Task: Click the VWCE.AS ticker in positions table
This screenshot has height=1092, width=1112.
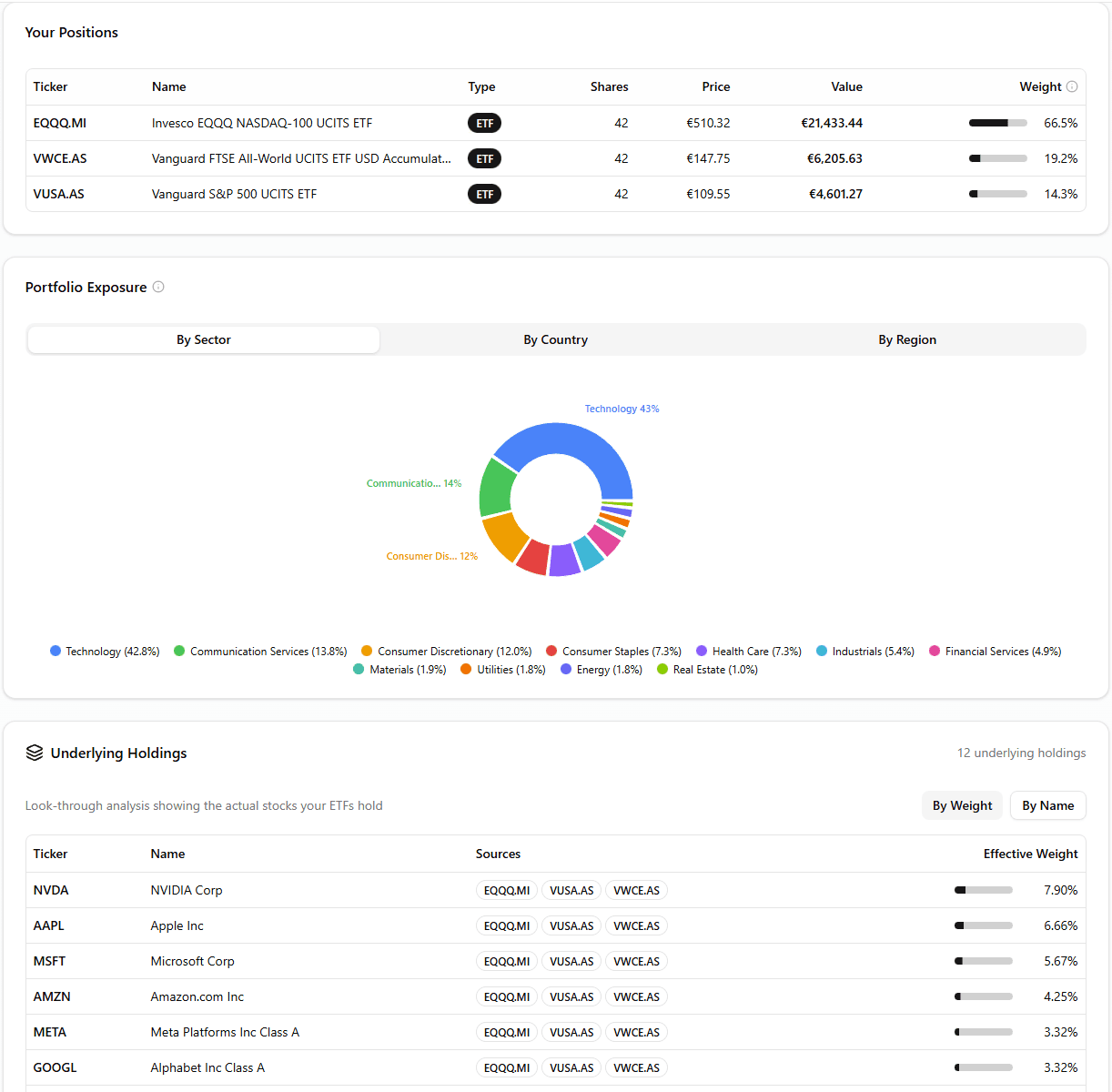Action: point(60,158)
